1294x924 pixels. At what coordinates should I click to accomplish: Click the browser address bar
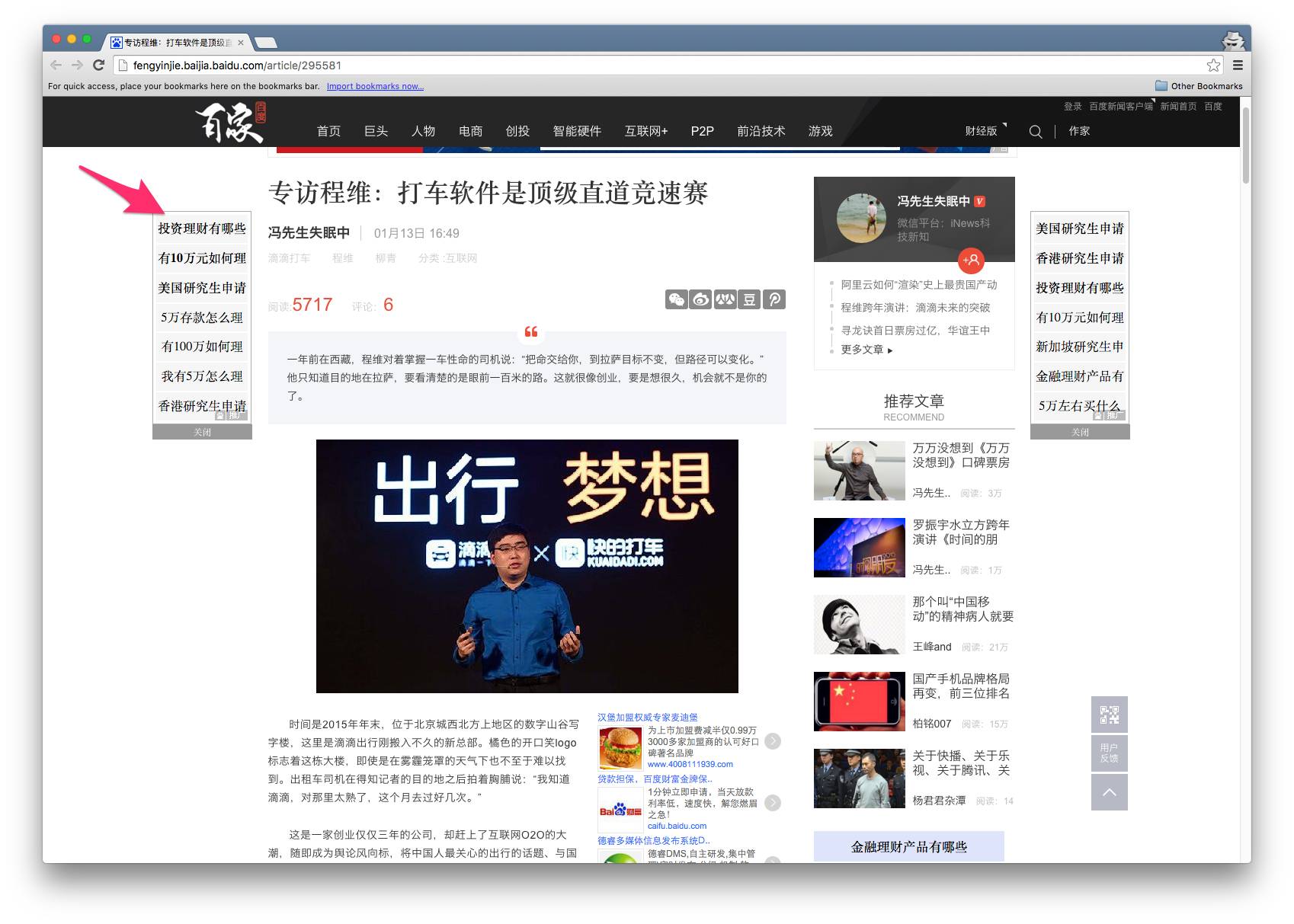(x=655, y=66)
